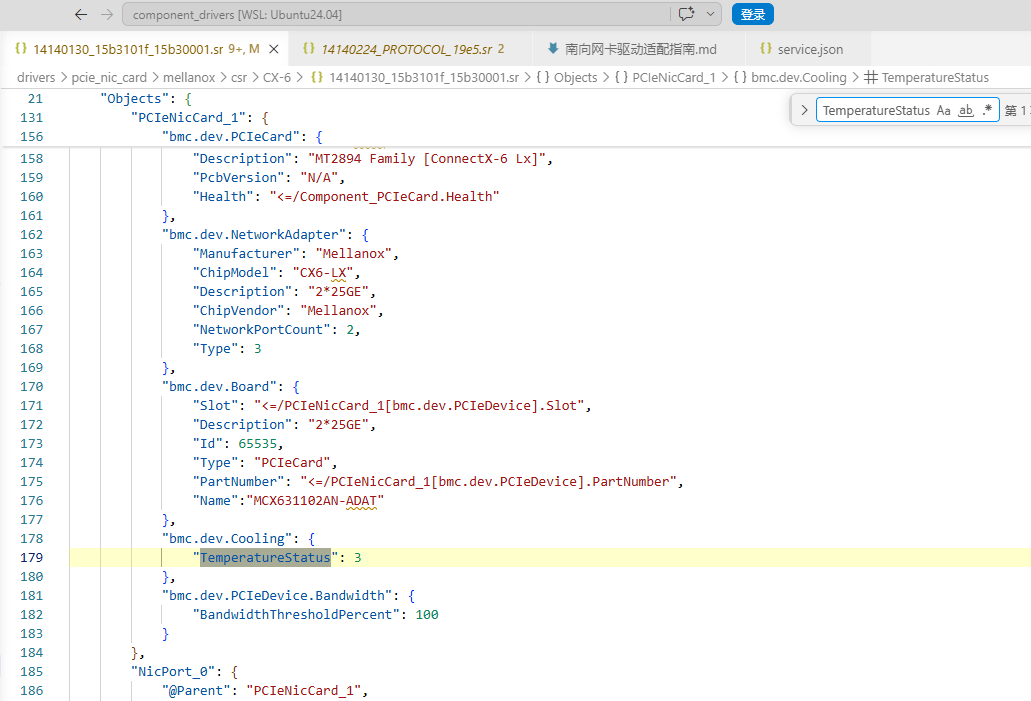Click the TemperatureStatus find input field
Screen dimensions: 1031x701
point(876,110)
